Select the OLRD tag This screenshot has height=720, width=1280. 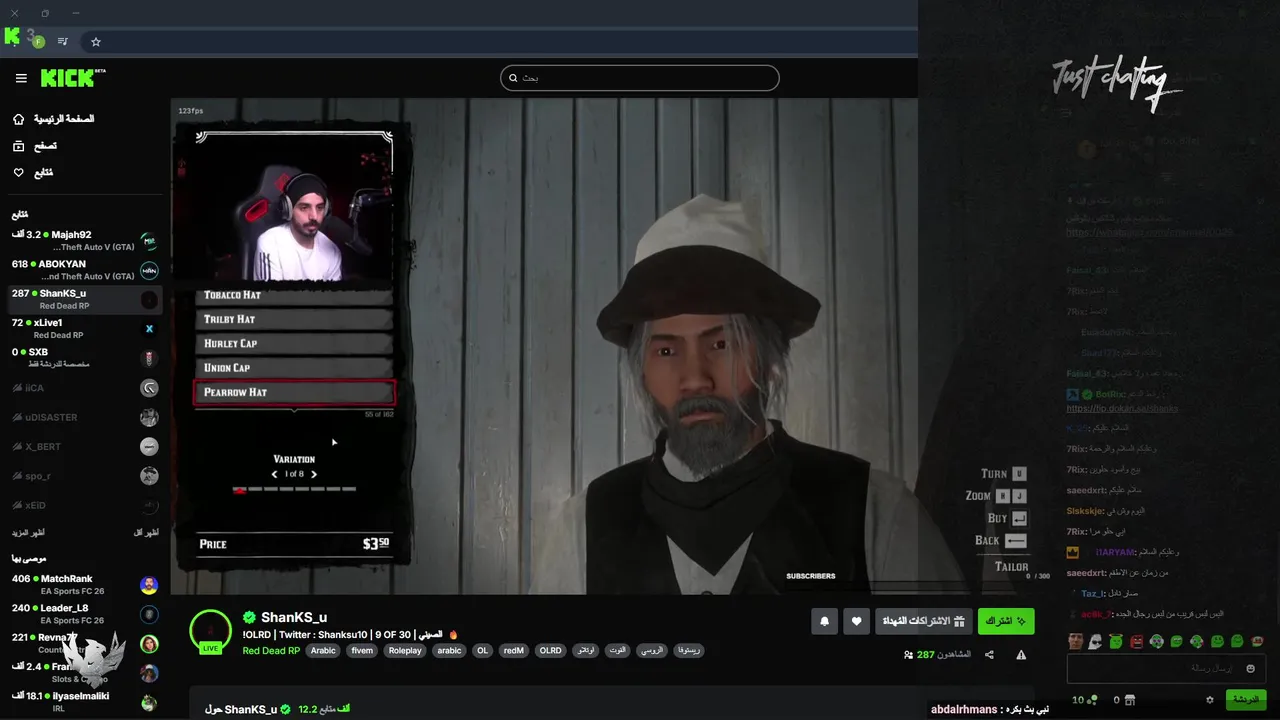[551, 650]
